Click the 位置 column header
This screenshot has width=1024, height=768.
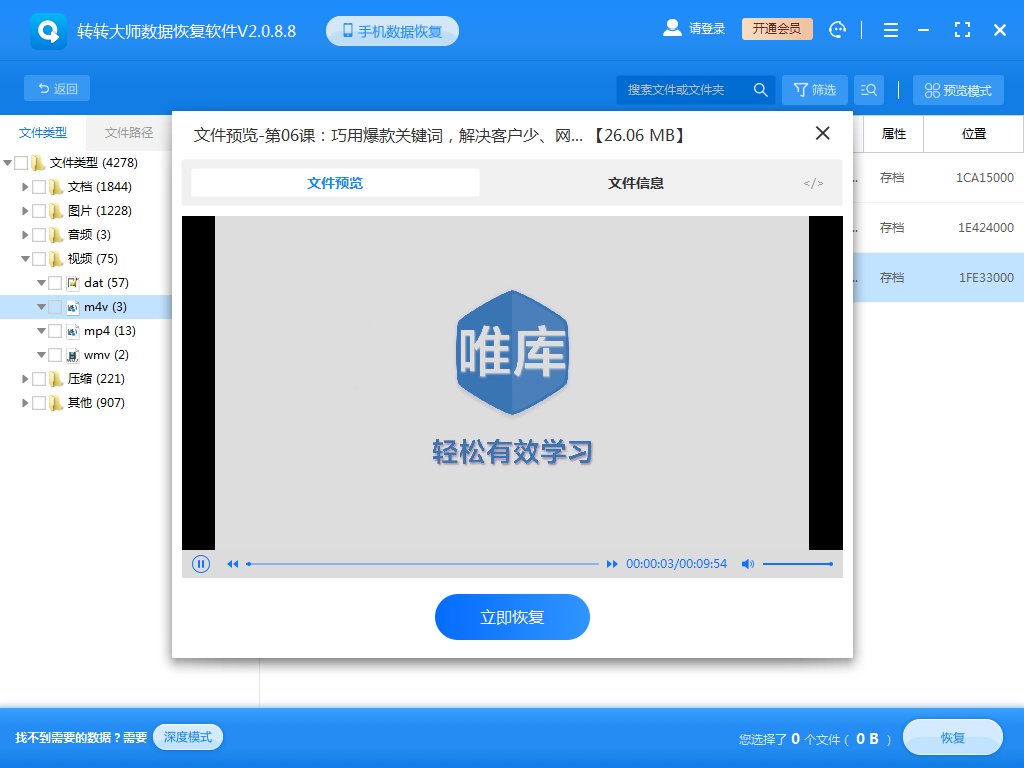click(x=974, y=134)
